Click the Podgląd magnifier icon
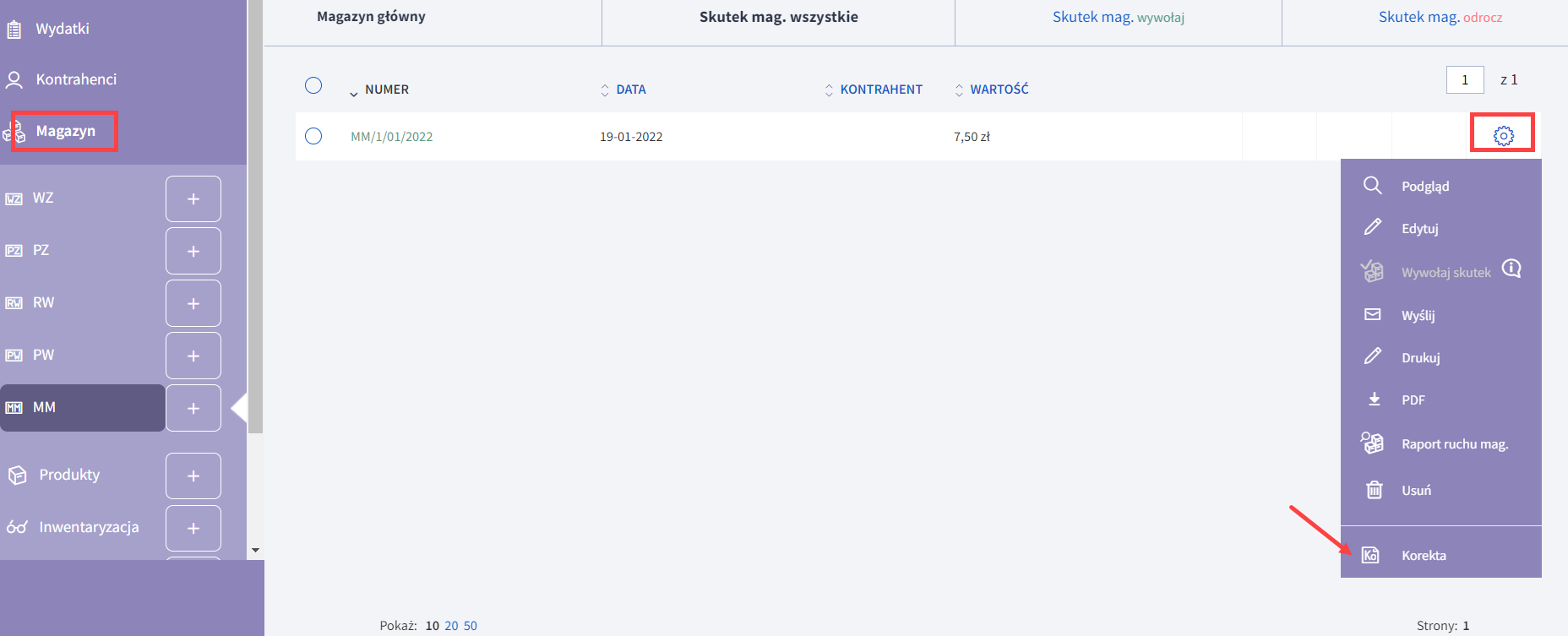This screenshot has width=1568, height=636. pyautogui.click(x=1373, y=186)
